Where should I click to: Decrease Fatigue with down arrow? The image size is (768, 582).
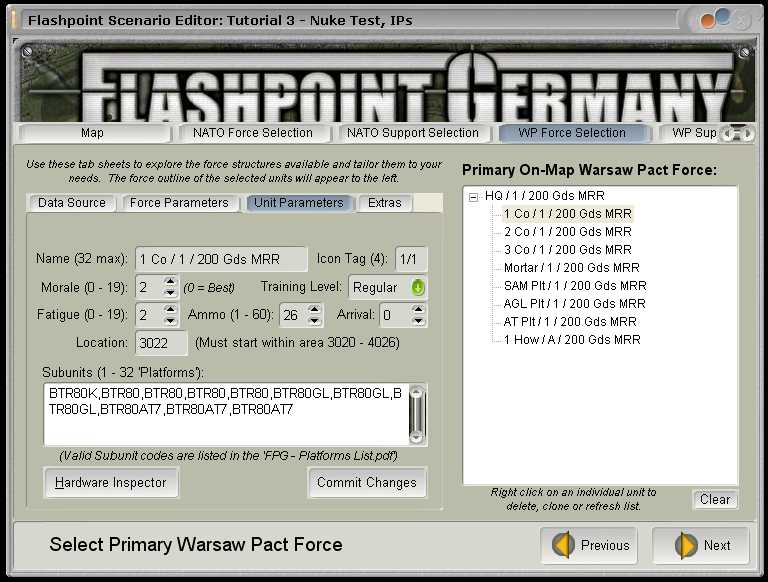click(x=169, y=320)
